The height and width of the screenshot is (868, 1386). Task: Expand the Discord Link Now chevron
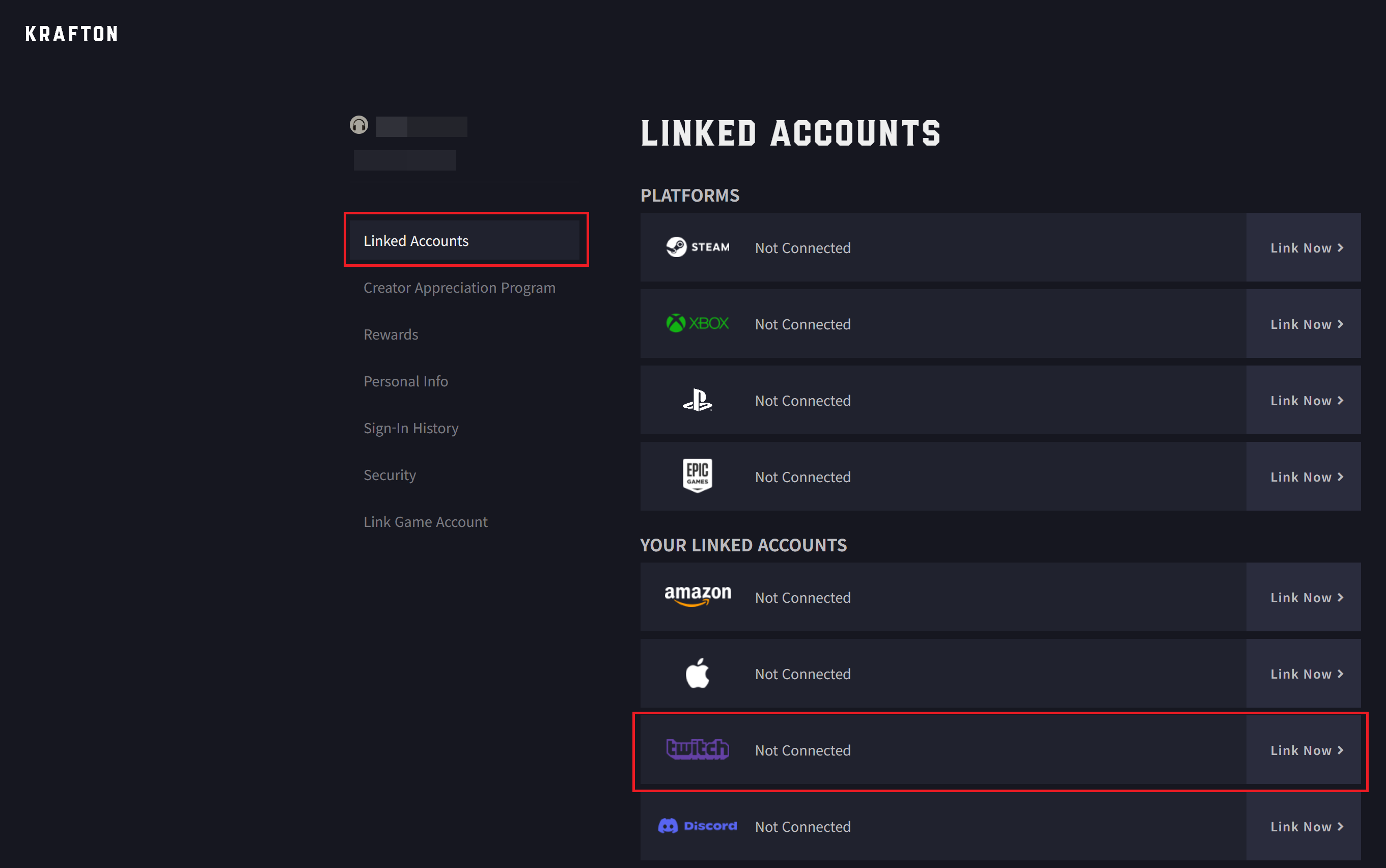point(1341,826)
